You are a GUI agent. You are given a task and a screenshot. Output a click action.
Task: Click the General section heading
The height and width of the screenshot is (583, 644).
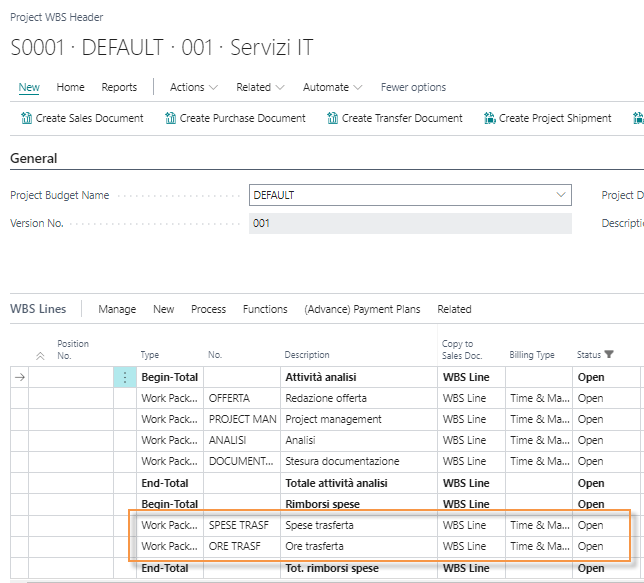tap(34, 158)
